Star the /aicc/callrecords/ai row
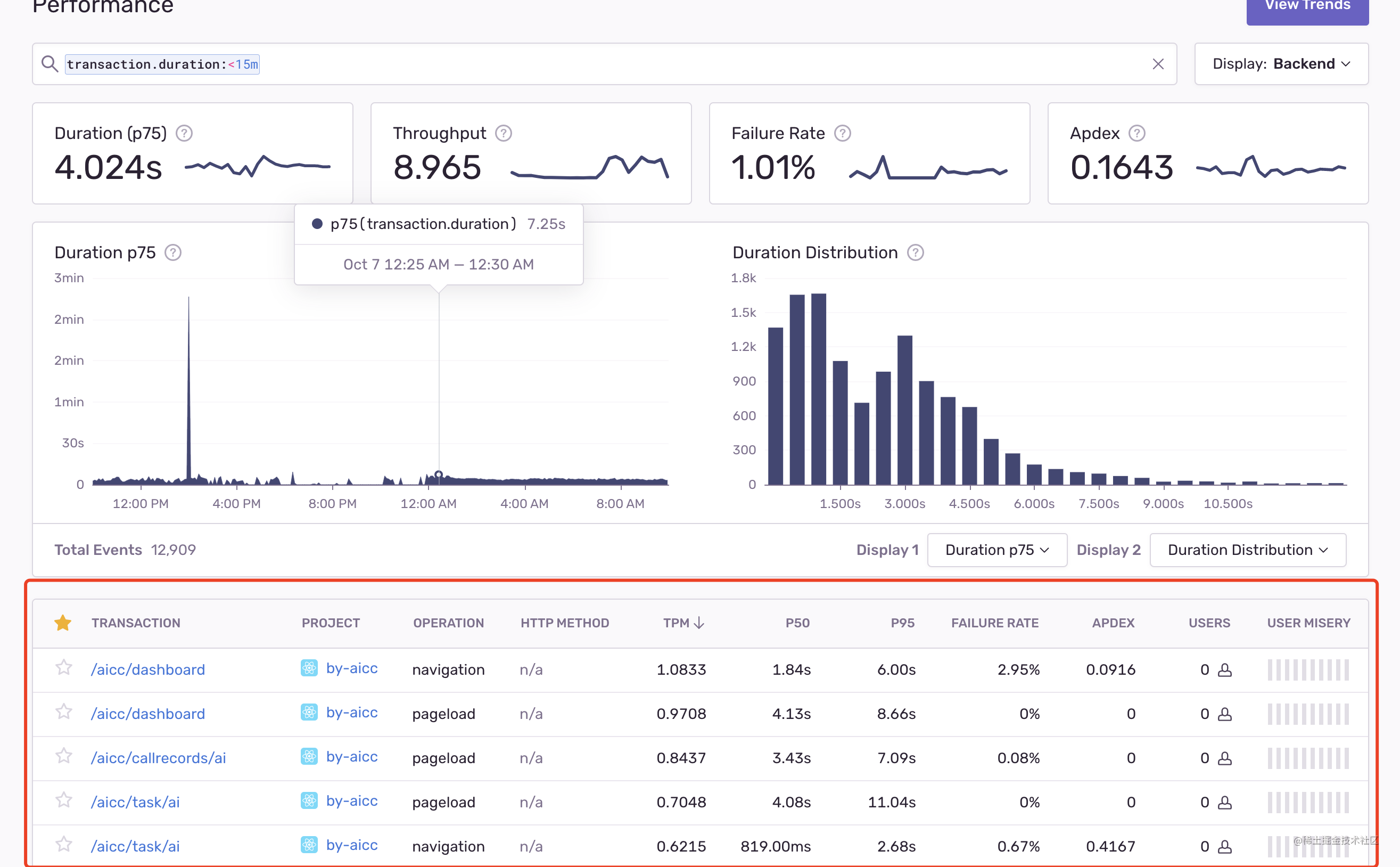The height and width of the screenshot is (867, 1400). pyautogui.click(x=63, y=756)
